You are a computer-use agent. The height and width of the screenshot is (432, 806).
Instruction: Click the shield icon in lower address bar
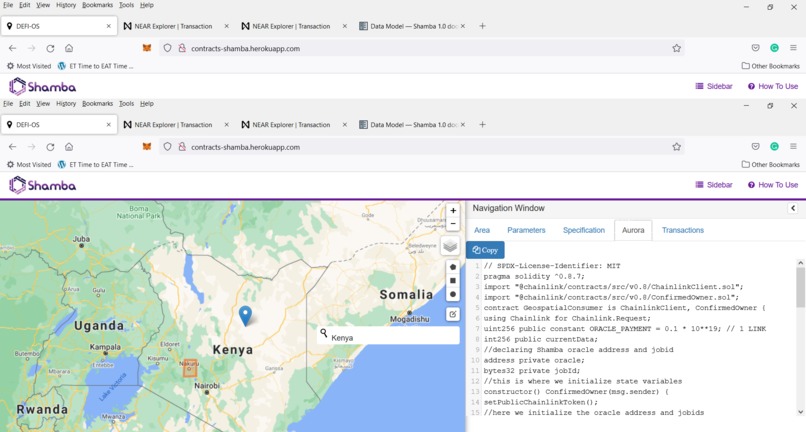[x=167, y=147]
